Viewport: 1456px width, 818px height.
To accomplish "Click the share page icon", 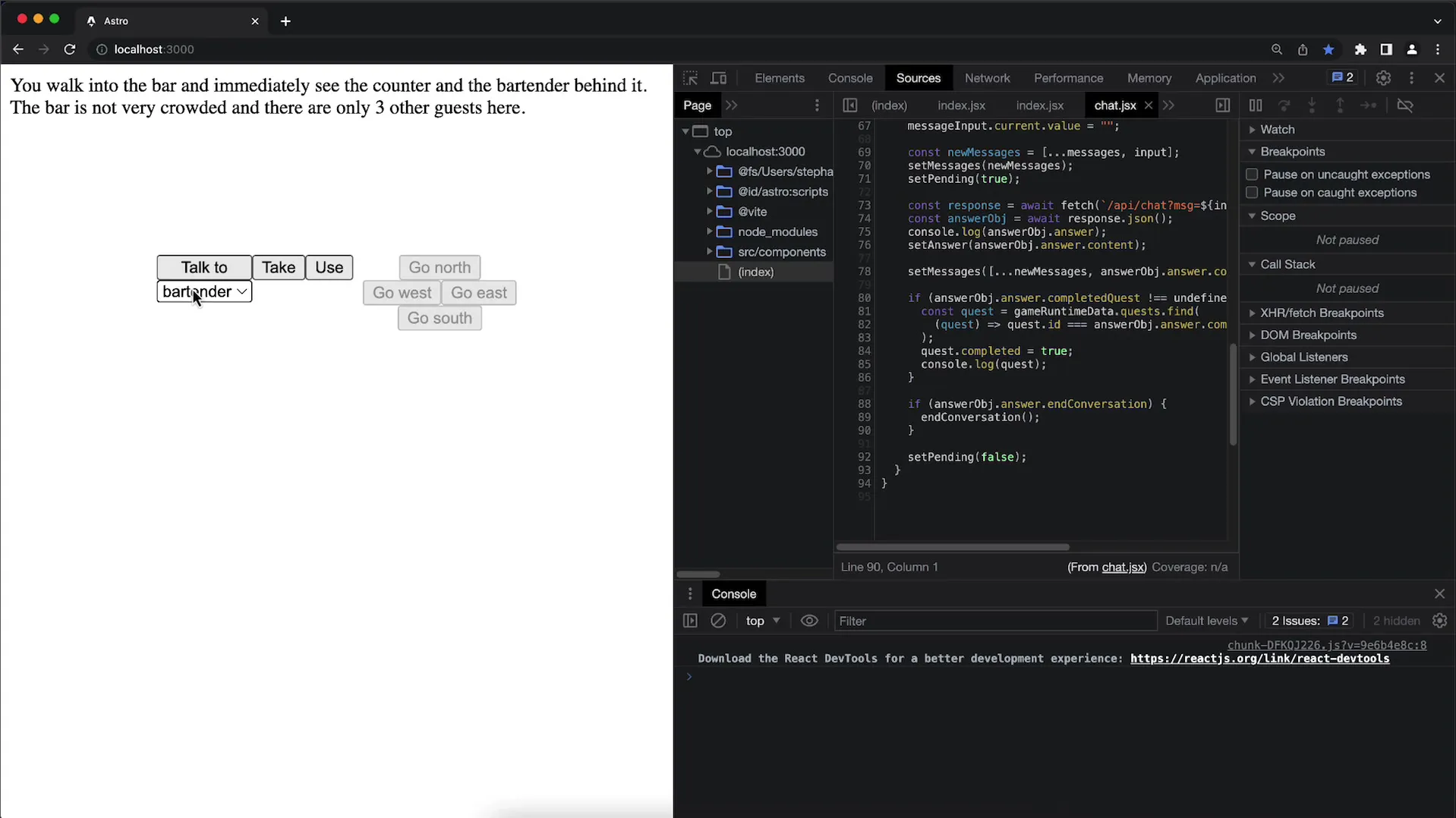I will pyautogui.click(x=1303, y=49).
